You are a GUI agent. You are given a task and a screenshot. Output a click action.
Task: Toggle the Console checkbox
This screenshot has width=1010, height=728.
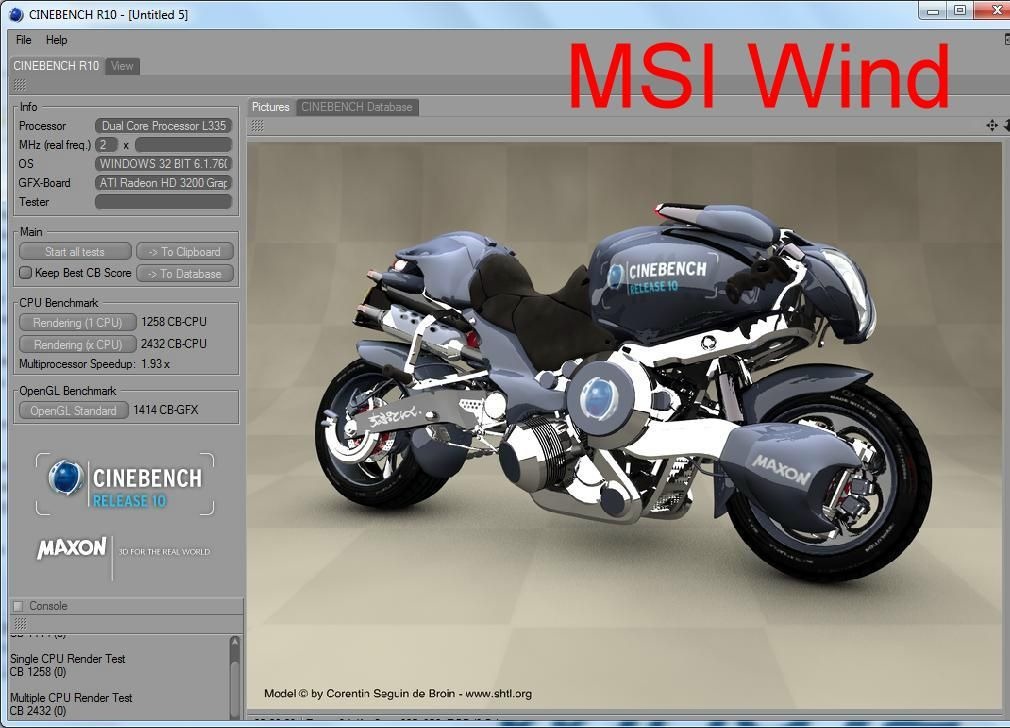point(17,606)
